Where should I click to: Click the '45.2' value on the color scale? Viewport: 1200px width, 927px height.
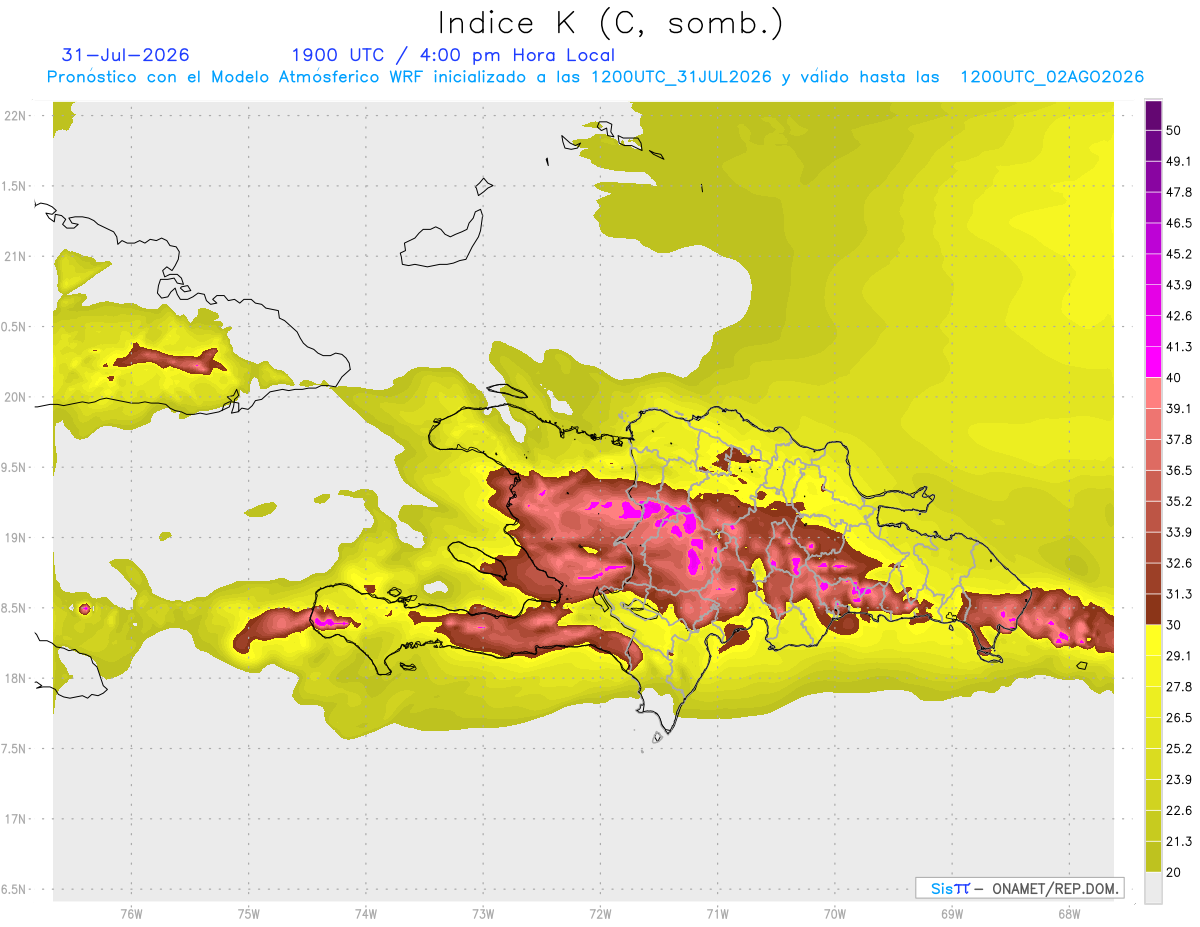pos(1179,254)
